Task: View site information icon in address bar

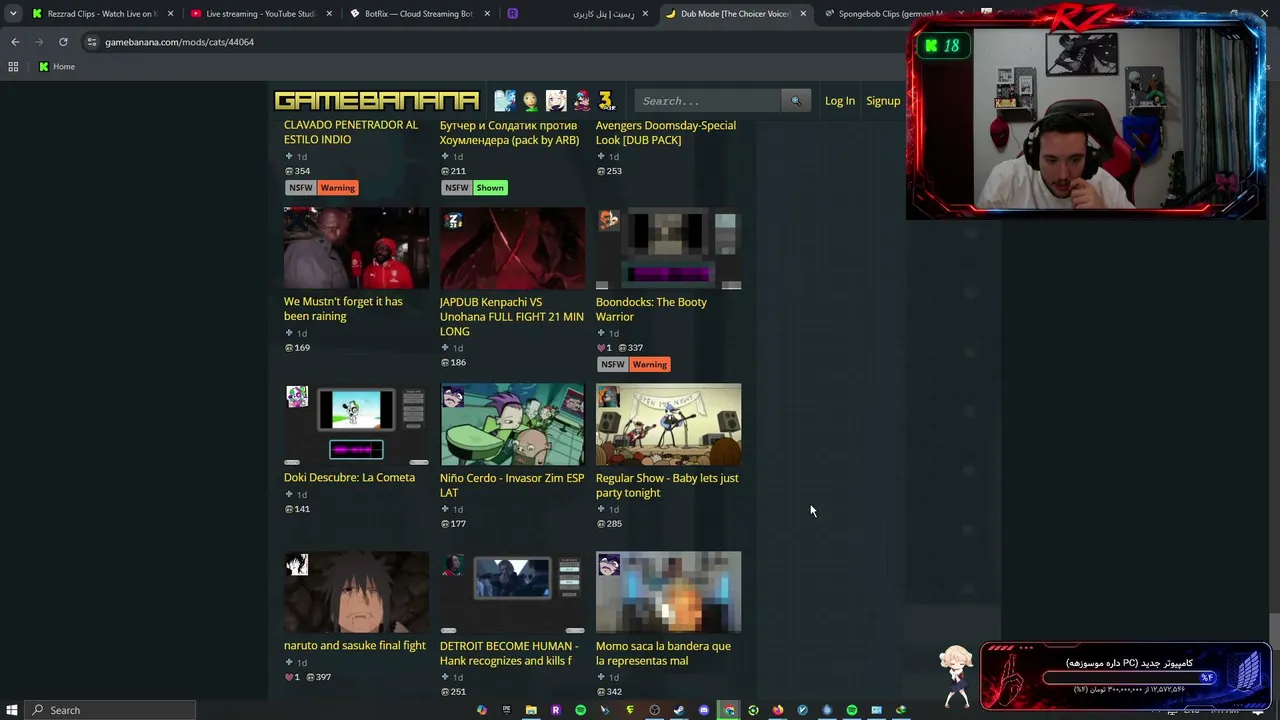Action: 92,42
